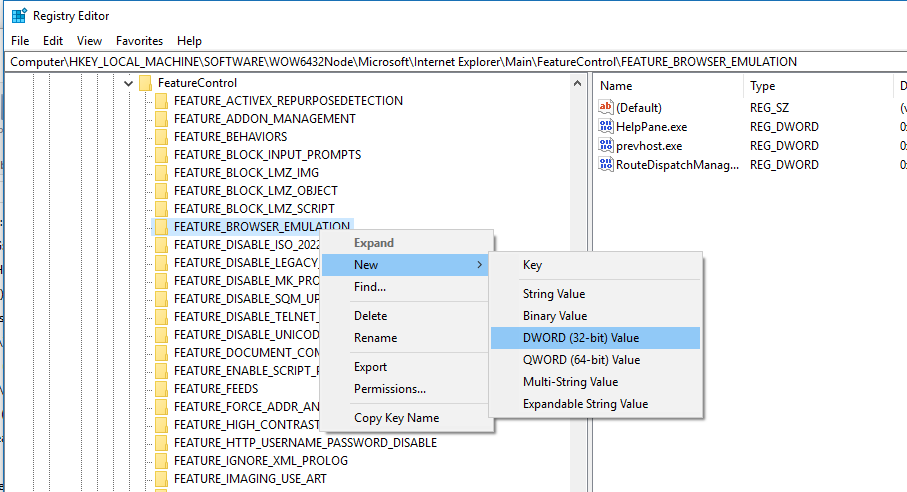This screenshot has width=907, height=492.
Task: Select Delete in the context menu
Action: [x=406, y=316]
